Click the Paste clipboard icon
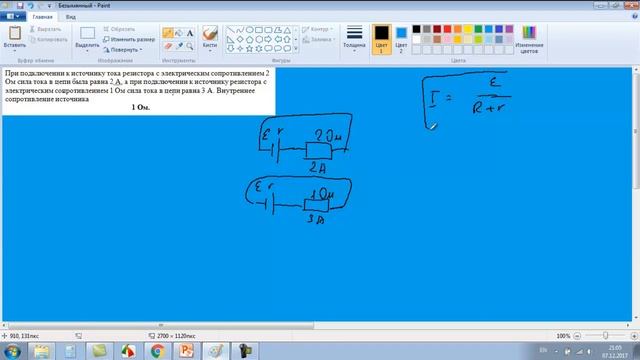This screenshot has width=640, height=360. click(15, 33)
